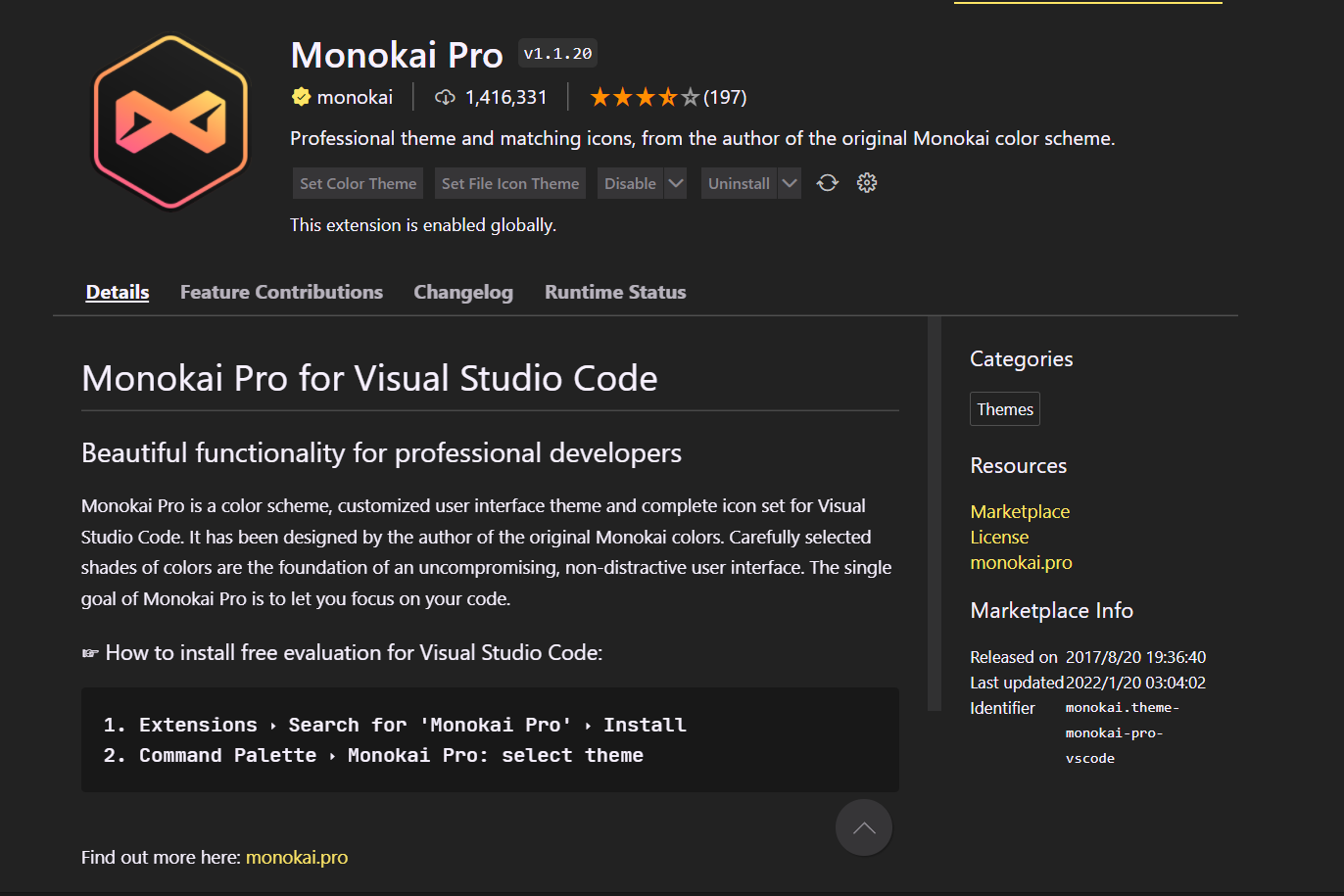Reload the extension with the refresh icon

pos(827,183)
